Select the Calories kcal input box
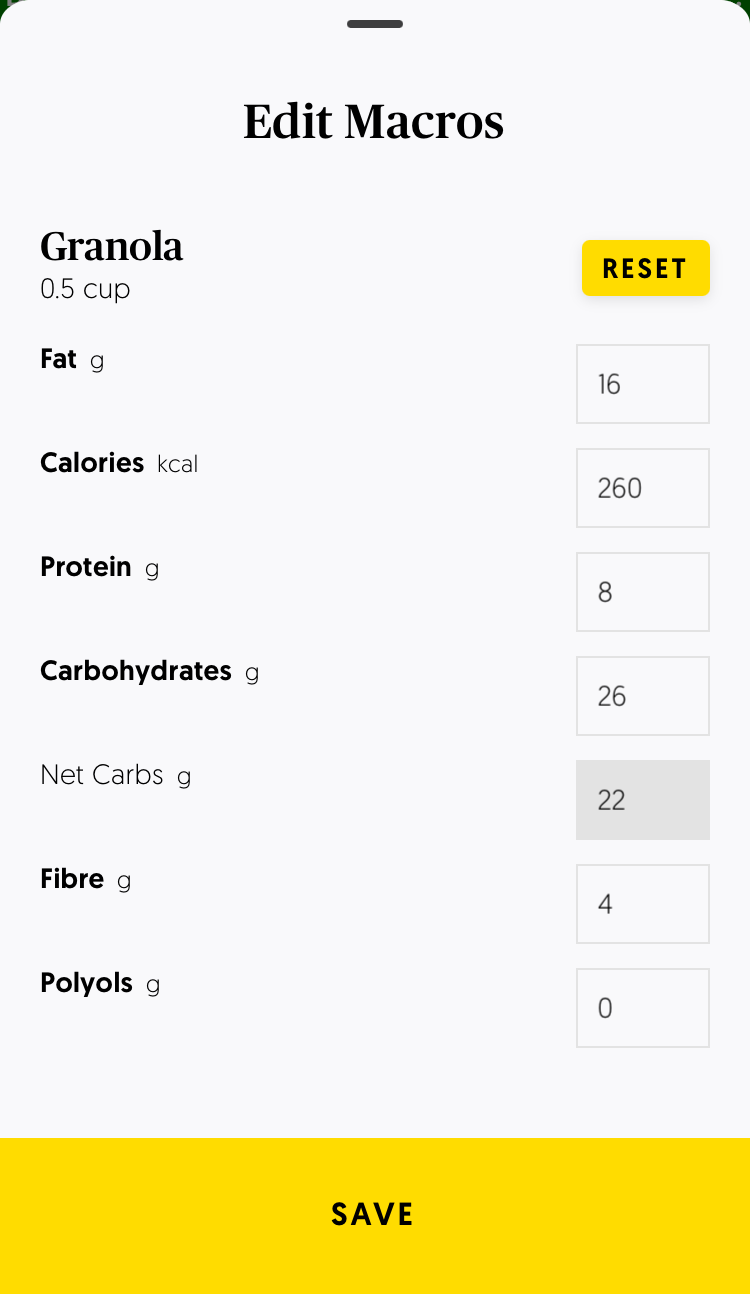 [x=643, y=488]
